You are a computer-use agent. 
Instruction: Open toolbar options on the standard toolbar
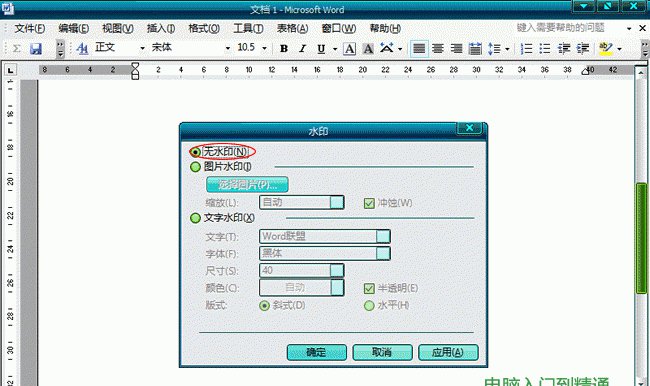(x=61, y=49)
